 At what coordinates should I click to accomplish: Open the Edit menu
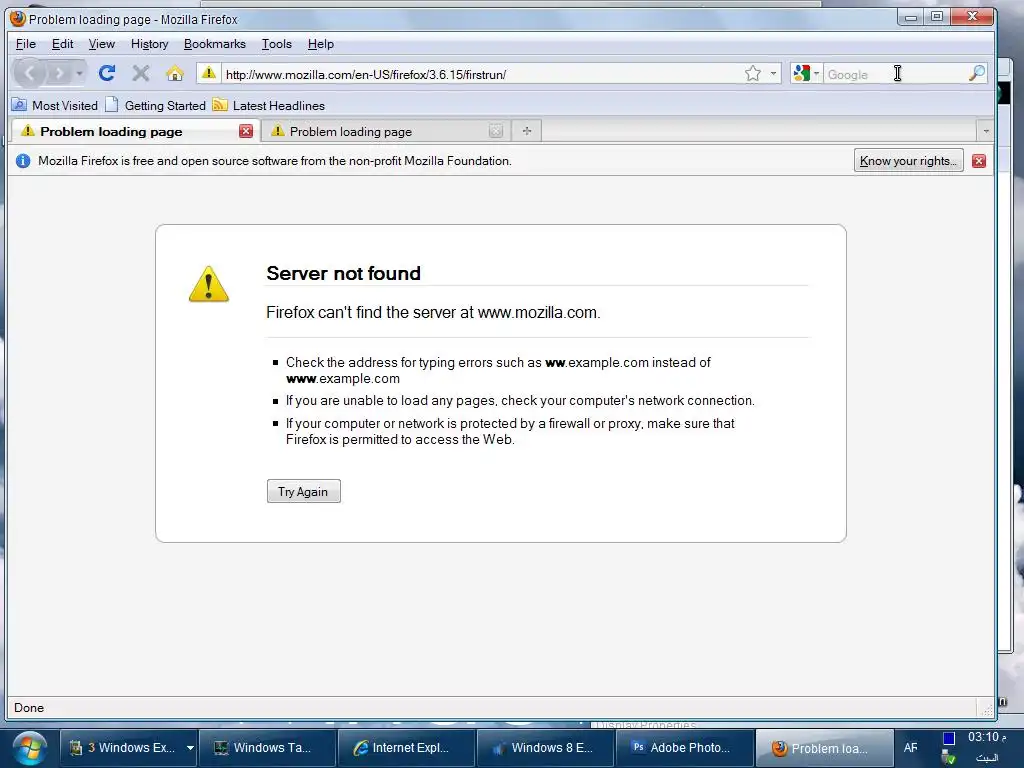click(62, 44)
